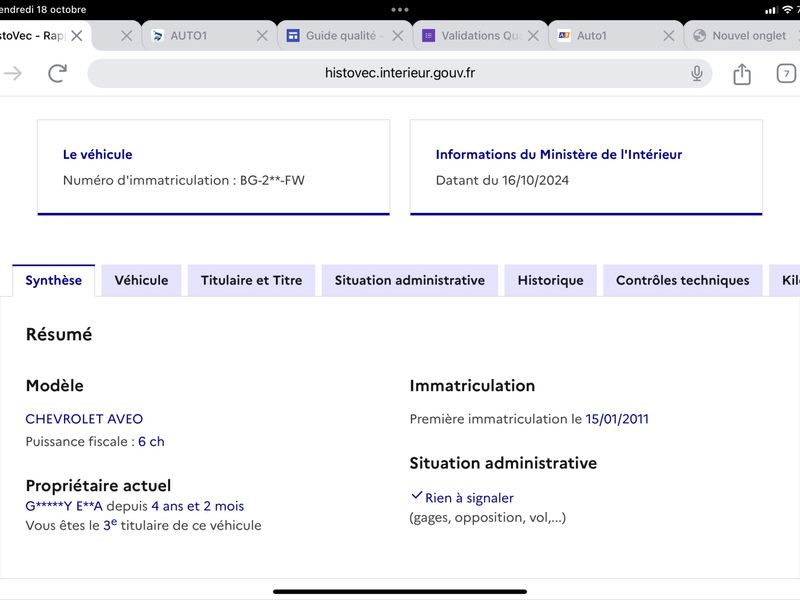Open the tab overview showing 7 tabs
The height and width of the screenshot is (600, 800).
click(786, 73)
